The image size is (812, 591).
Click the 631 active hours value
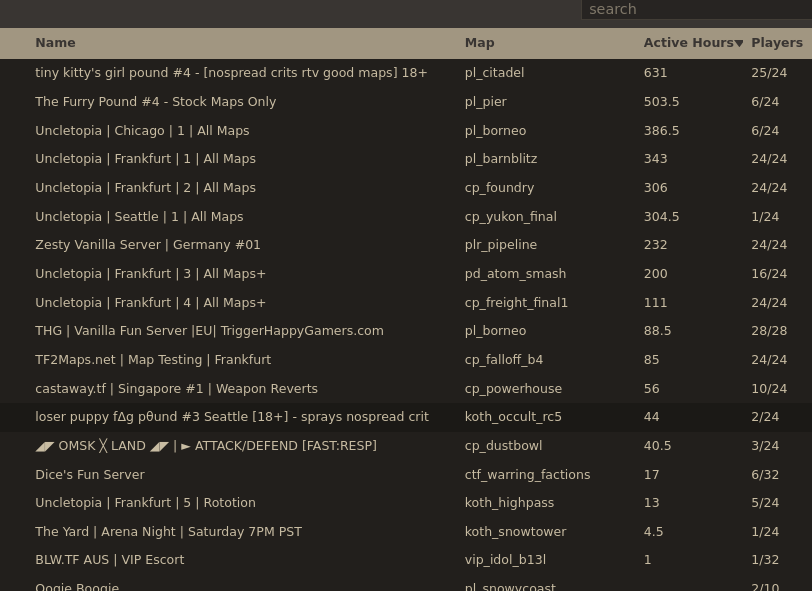655,73
